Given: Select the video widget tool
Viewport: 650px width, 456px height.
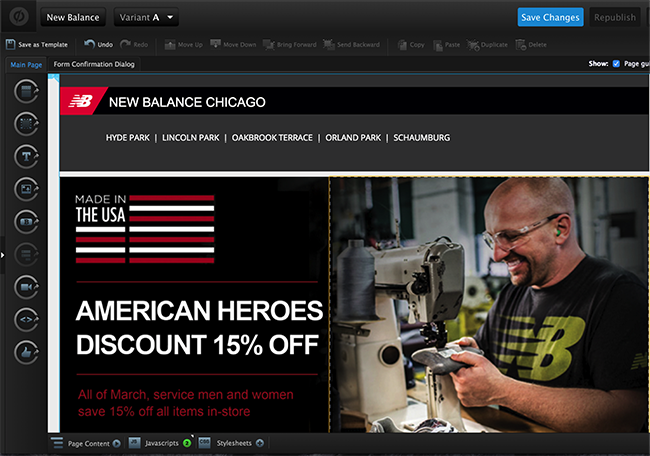Looking at the screenshot, I should 27,287.
